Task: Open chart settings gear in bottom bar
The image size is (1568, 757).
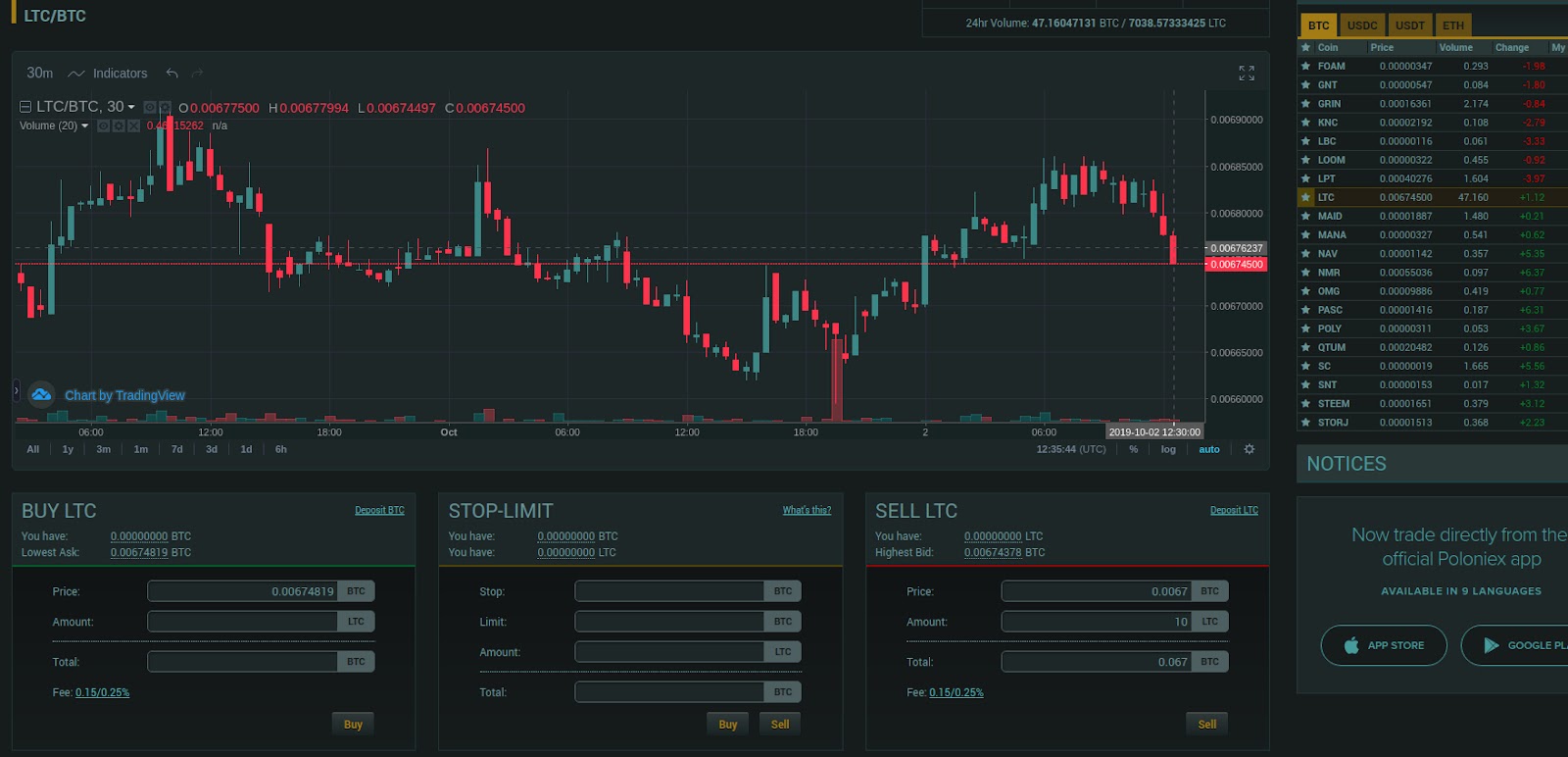Action: point(1249,449)
